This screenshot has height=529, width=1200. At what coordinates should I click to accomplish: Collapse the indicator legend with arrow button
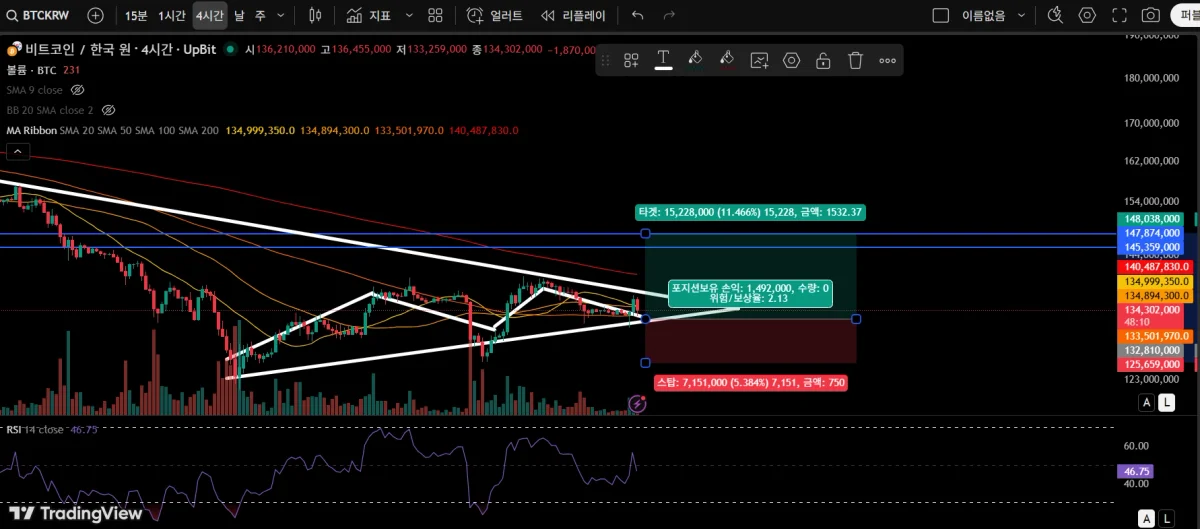pyautogui.click(x=17, y=152)
